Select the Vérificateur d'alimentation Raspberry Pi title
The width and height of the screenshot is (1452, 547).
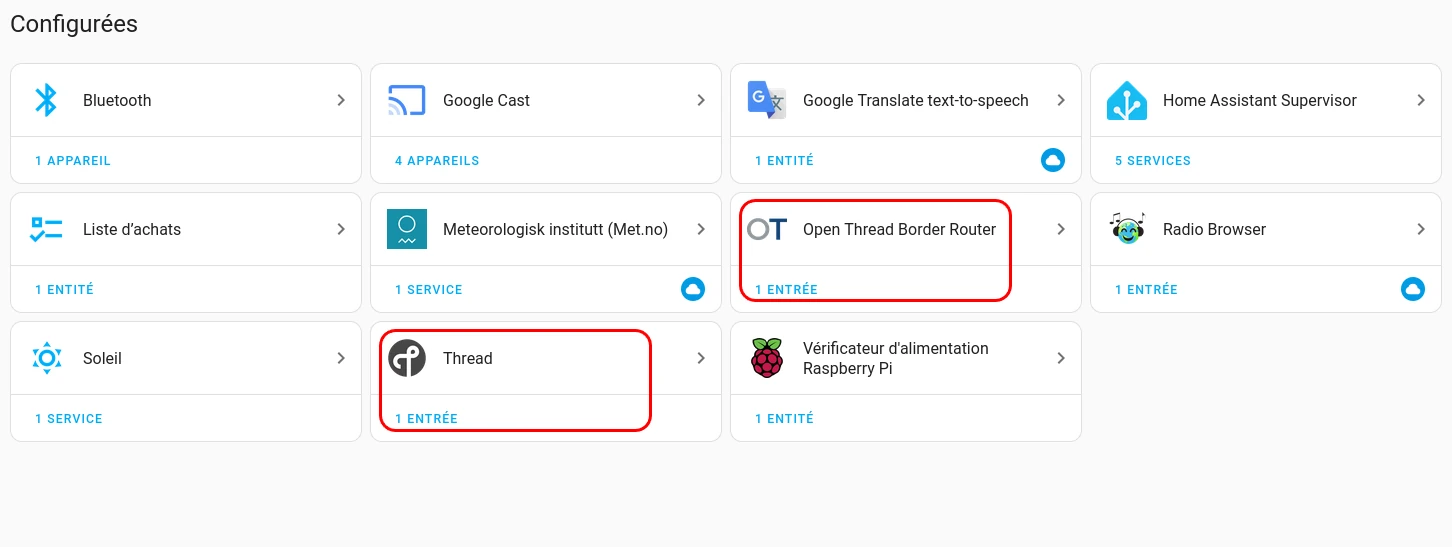coord(896,358)
